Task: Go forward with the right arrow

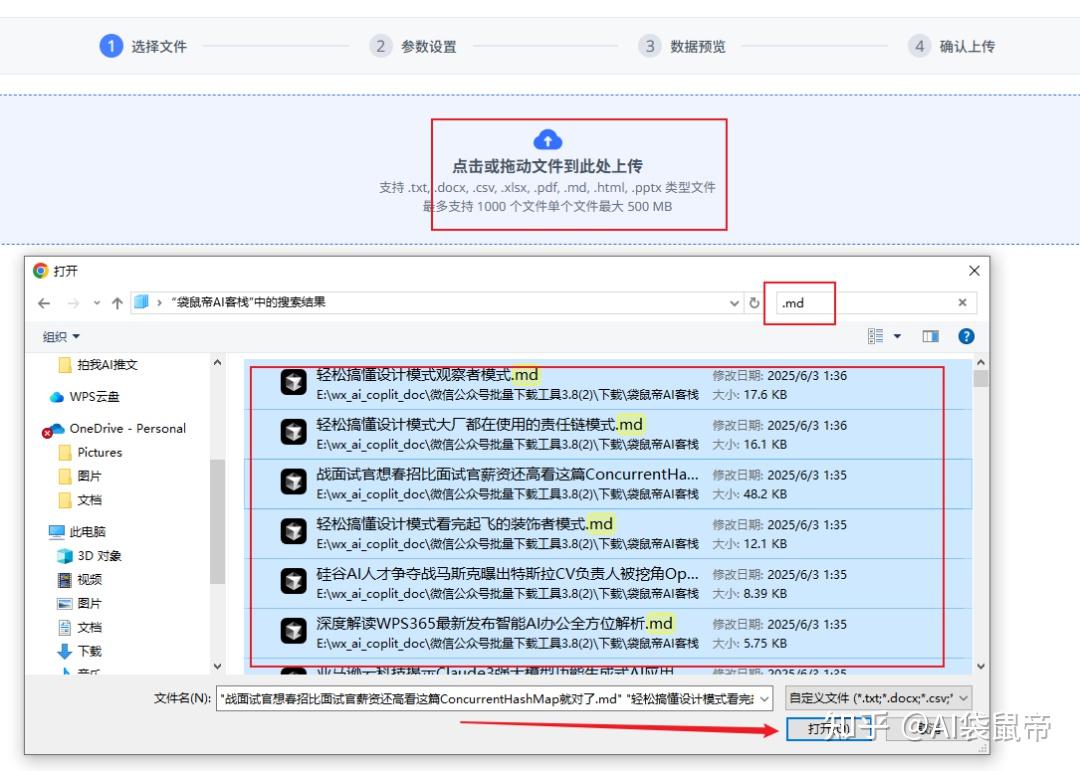Action: click(x=74, y=302)
